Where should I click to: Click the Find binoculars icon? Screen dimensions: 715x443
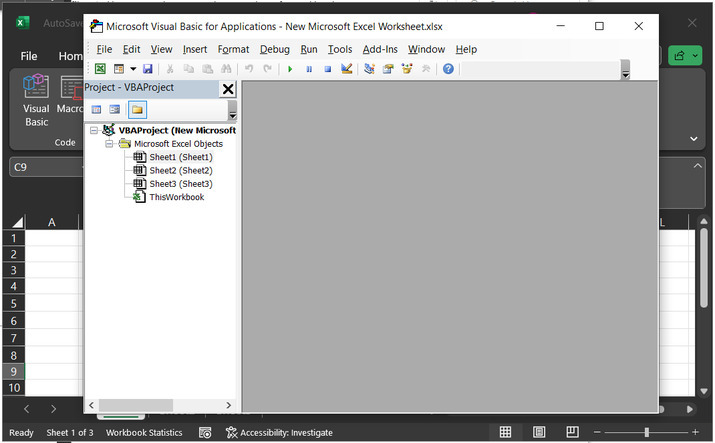click(226, 69)
